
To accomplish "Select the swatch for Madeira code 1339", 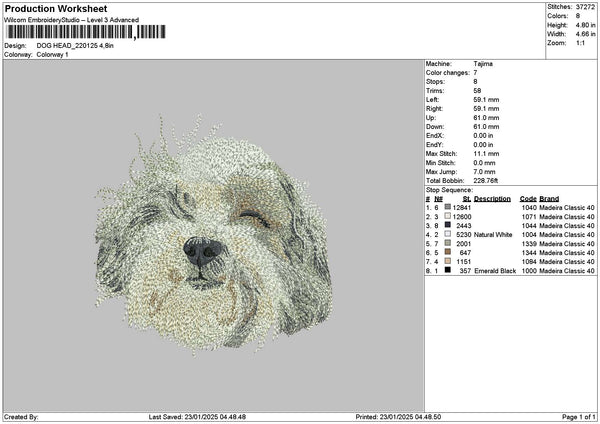I will [x=447, y=243].
